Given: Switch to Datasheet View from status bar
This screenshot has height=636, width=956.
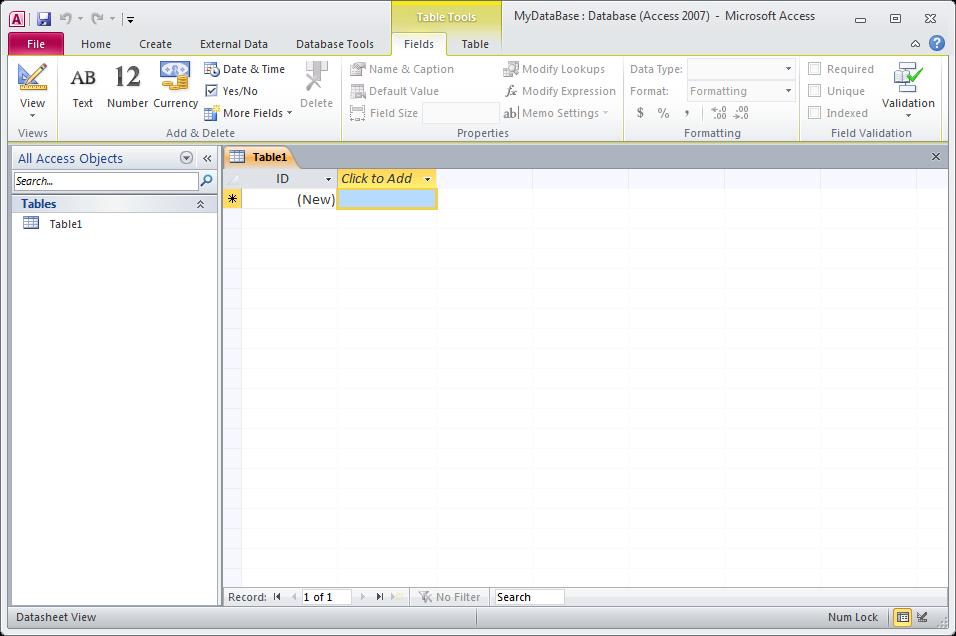Looking at the screenshot, I should point(903,617).
